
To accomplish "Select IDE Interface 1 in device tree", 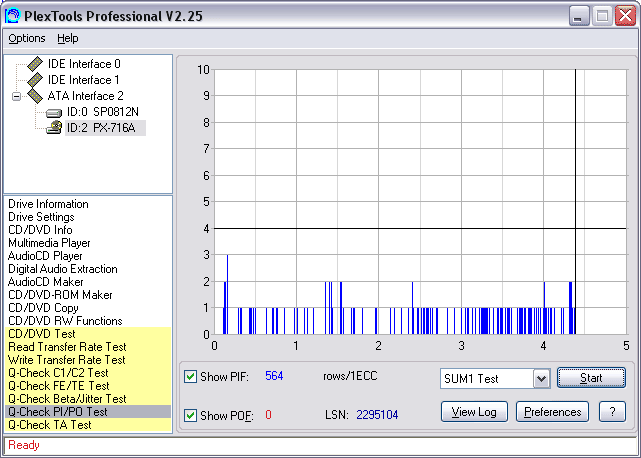I will [x=84, y=80].
